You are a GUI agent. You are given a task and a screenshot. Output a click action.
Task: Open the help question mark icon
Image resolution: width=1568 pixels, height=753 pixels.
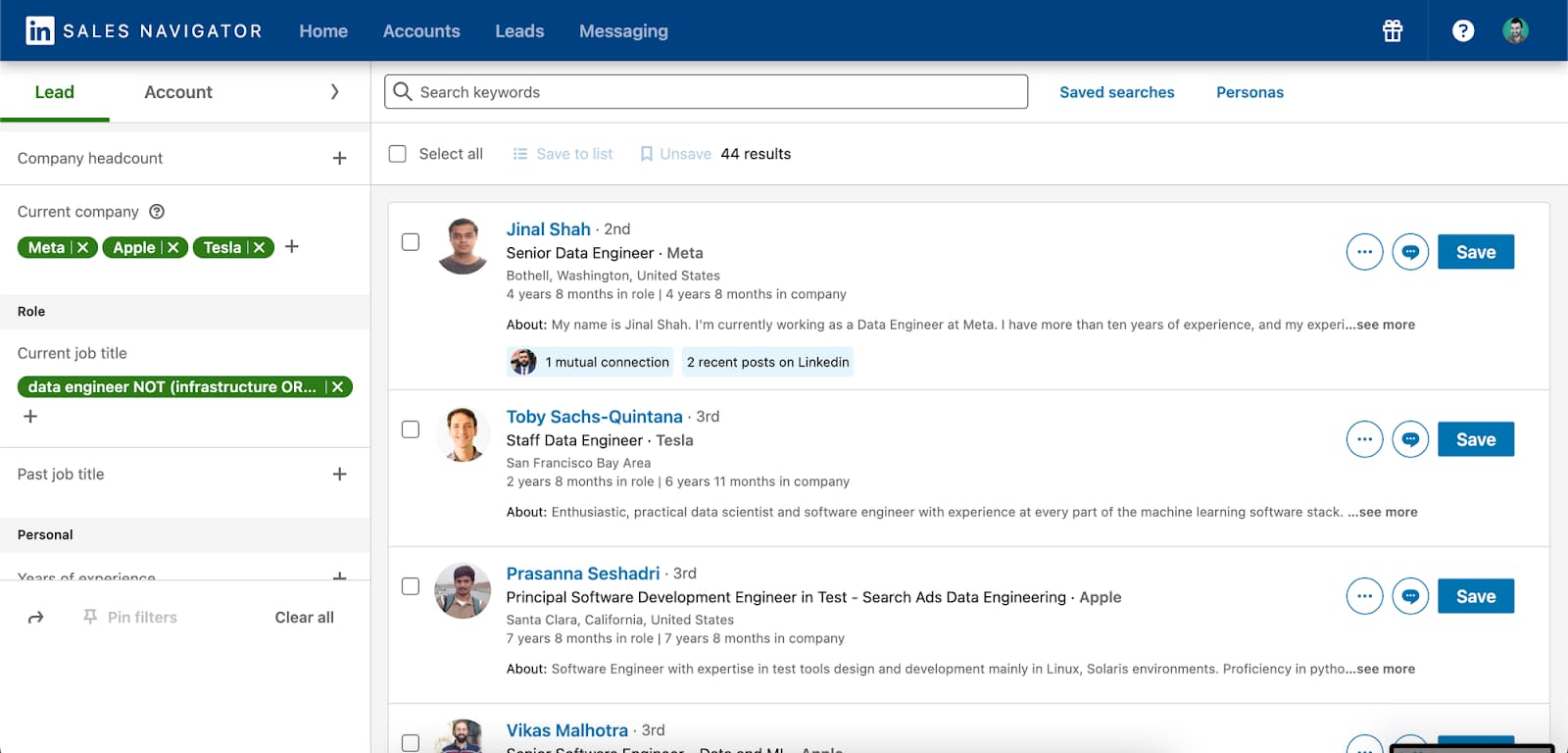pyautogui.click(x=1463, y=30)
